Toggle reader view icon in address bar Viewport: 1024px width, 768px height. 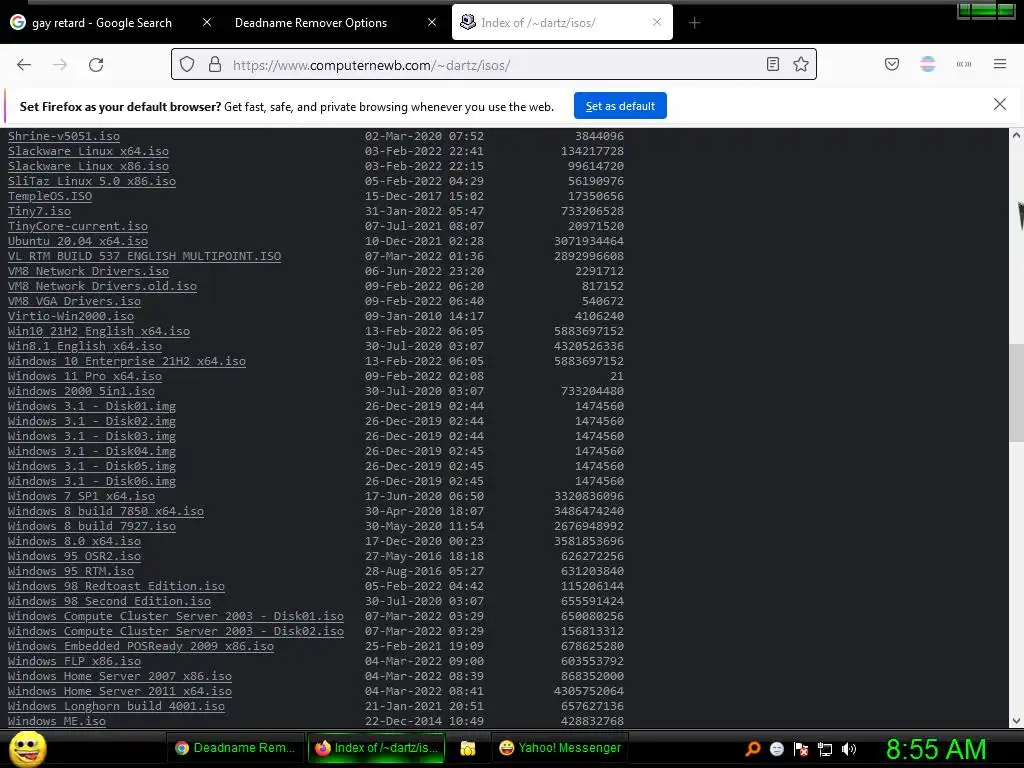(773, 64)
